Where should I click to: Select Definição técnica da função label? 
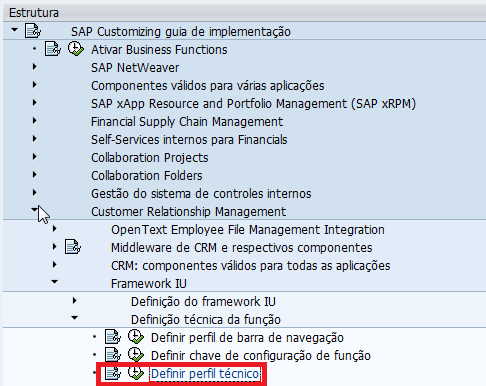coord(206,320)
